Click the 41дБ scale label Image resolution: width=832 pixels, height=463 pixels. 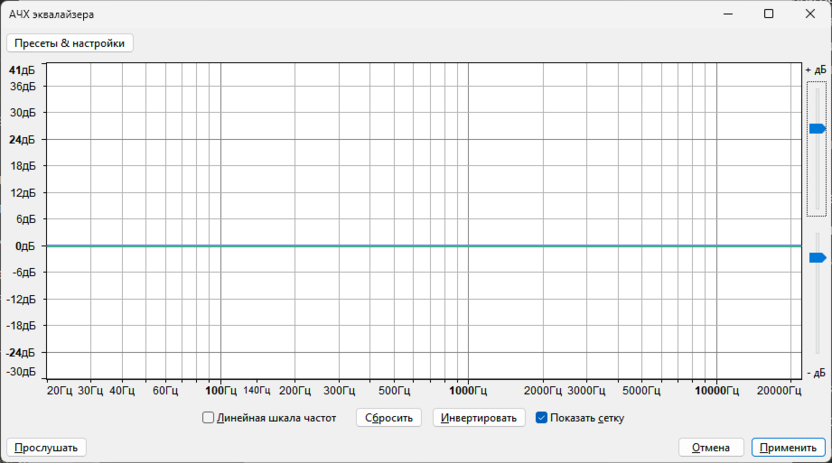click(x=22, y=70)
